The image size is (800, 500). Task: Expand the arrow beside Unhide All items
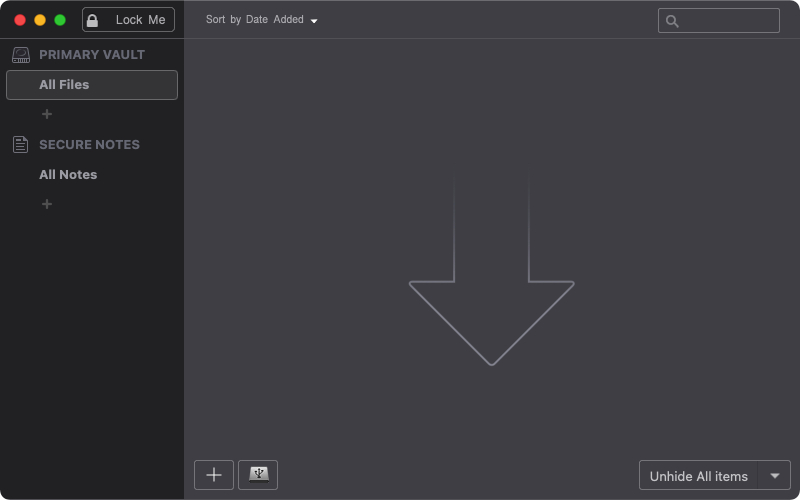775,476
